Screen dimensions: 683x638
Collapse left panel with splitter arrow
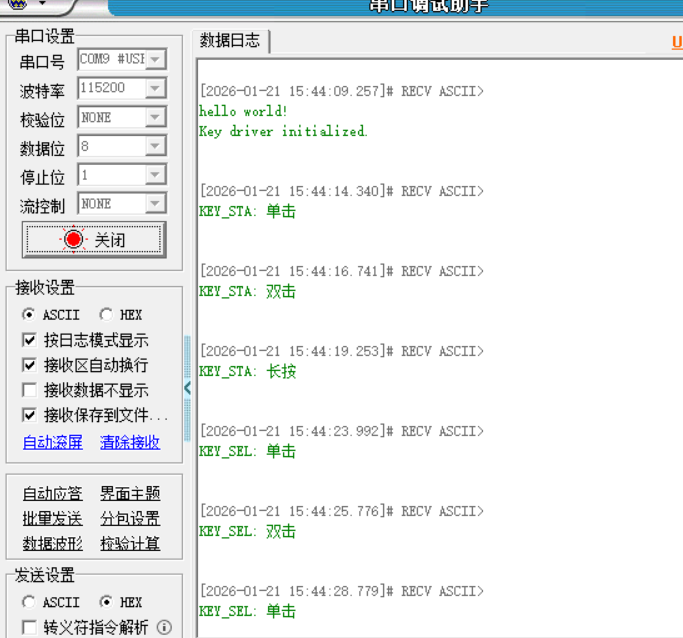tap(187, 388)
